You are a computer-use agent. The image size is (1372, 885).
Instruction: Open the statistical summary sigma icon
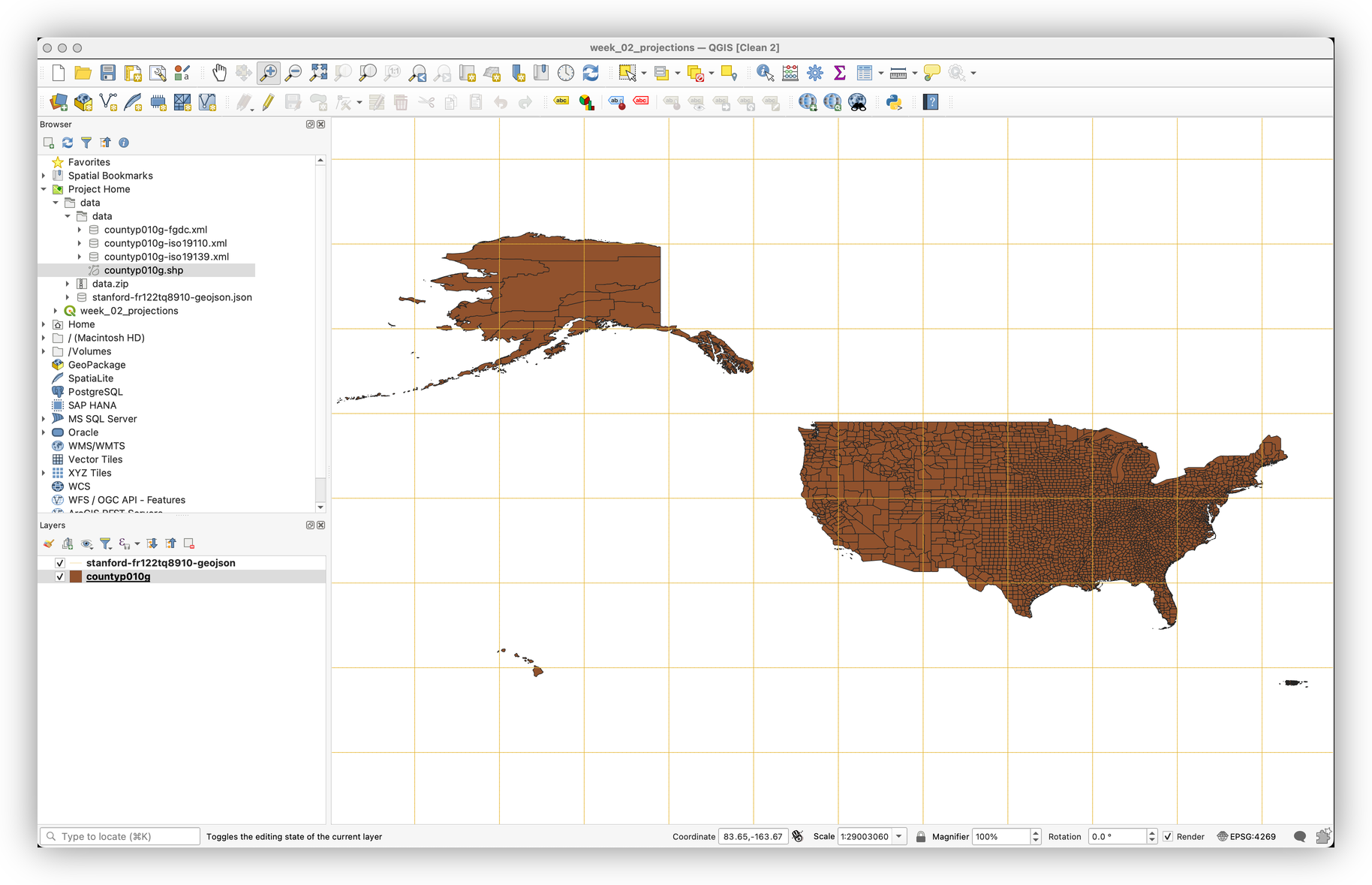840,73
